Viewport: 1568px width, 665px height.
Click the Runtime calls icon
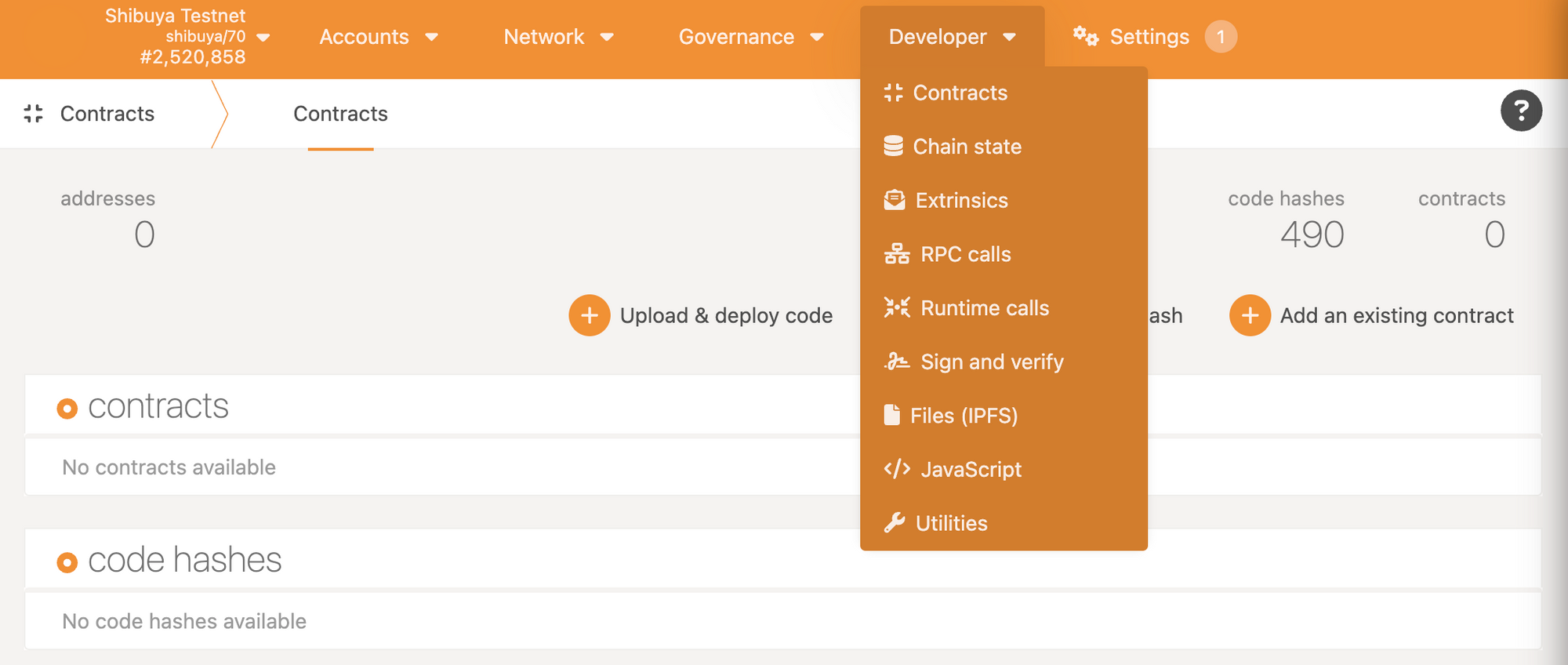point(896,308)
